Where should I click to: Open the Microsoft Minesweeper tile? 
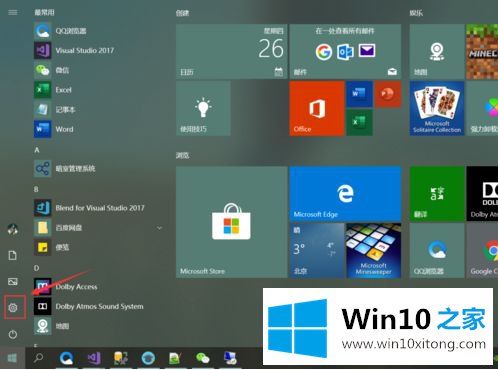pyautogui.click(x=373, y=250)
